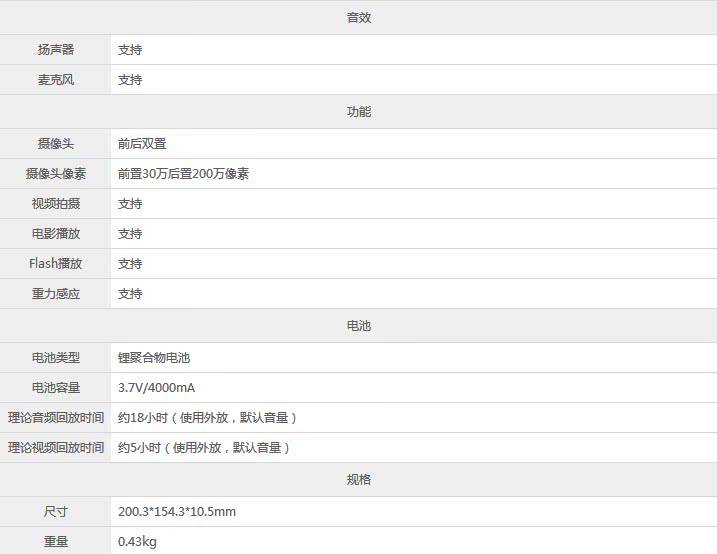
Task: Click the 功能 section header
Action: pyautogui.click(x=358, y=112)
